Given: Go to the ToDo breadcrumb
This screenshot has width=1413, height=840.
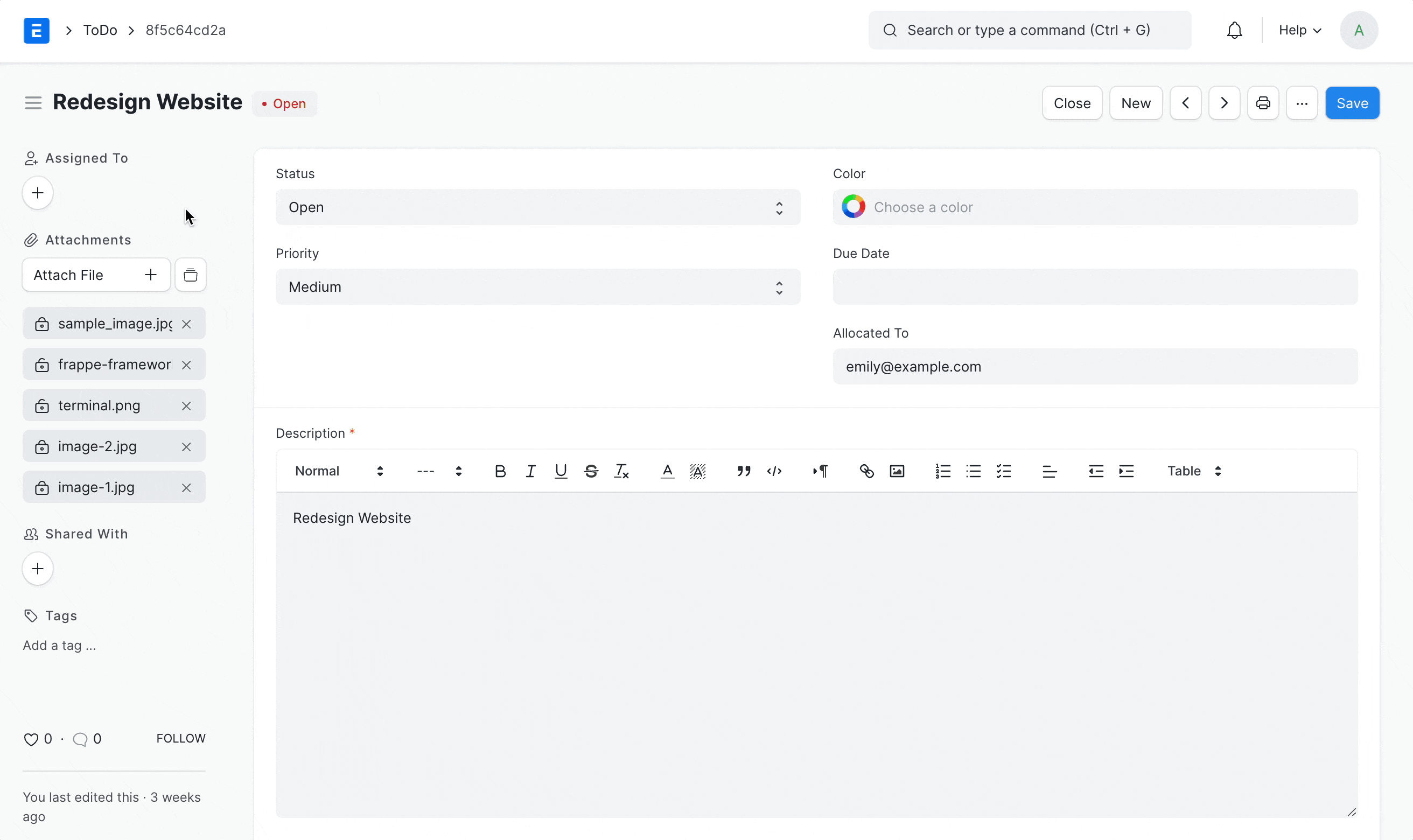Looking at the screenshot, I should coord(100,30).
